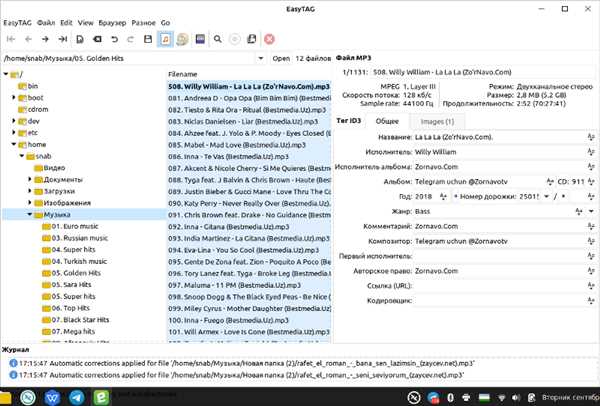
Task: Select the 05. Golden Hits folder
Action: [76, 273]
